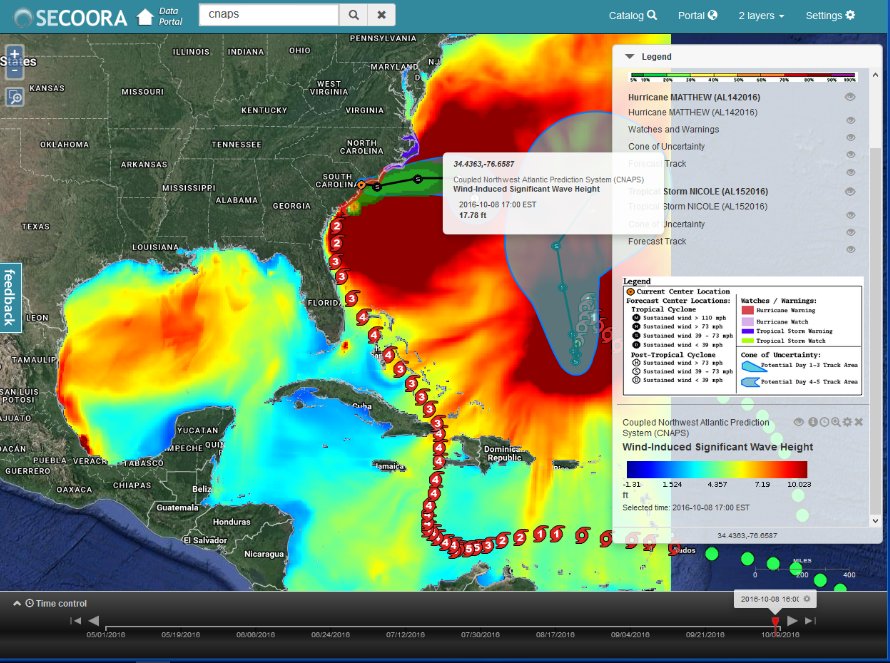890x663 pixels.
Task: Click Matthew current center location marker
Action: coord(362,184)
